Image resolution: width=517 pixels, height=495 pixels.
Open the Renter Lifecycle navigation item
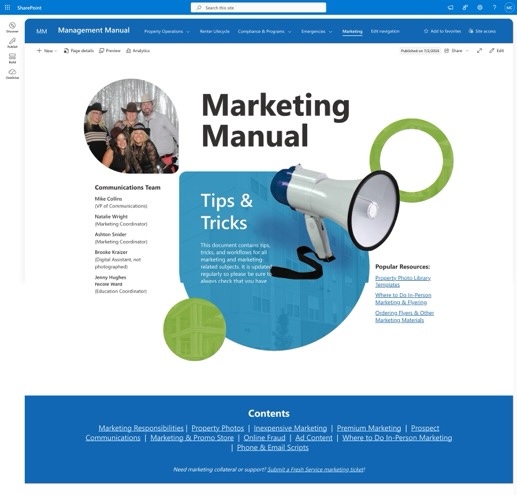click(214, 31)
